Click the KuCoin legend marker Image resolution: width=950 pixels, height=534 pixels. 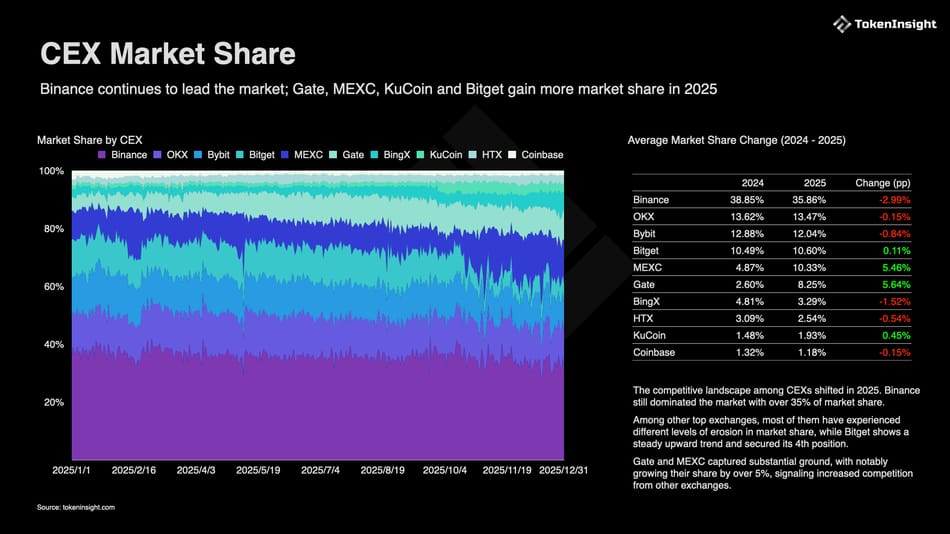(420, 155)
